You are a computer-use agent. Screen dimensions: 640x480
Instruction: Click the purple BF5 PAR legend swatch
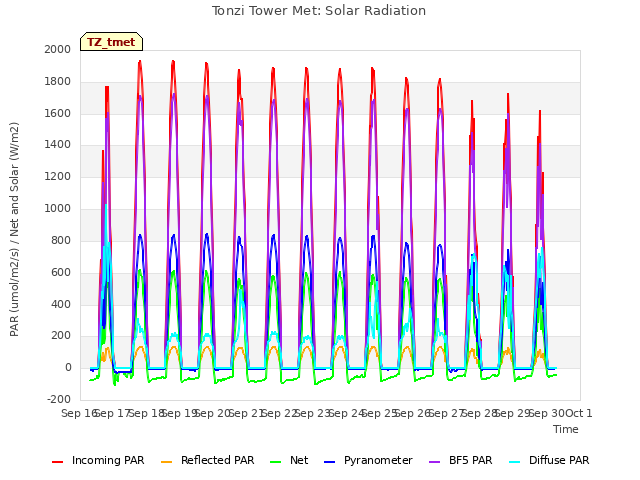point(435,462)
